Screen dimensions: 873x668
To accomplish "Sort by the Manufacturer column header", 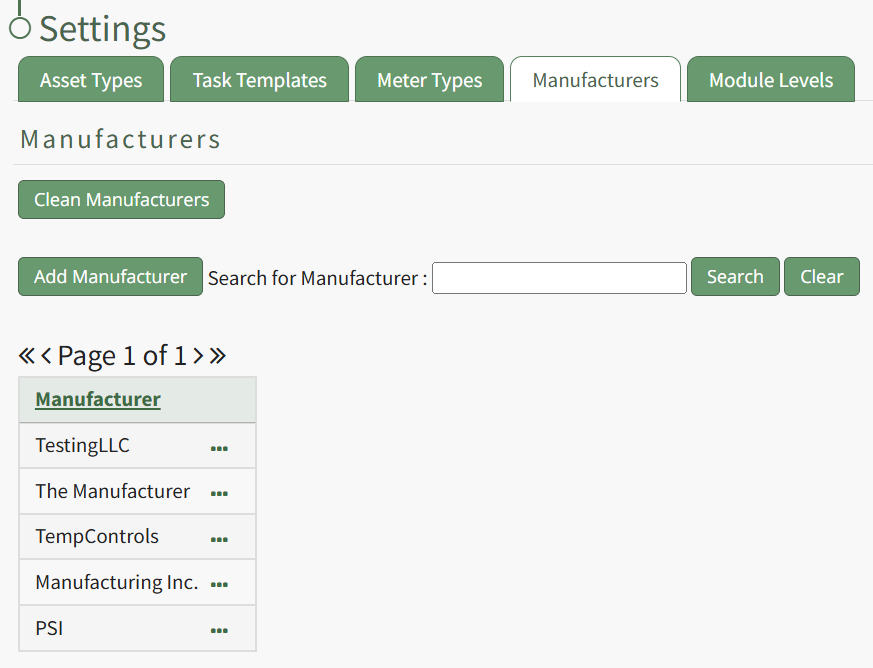I will pyautogui.click(x=98, y=399).
